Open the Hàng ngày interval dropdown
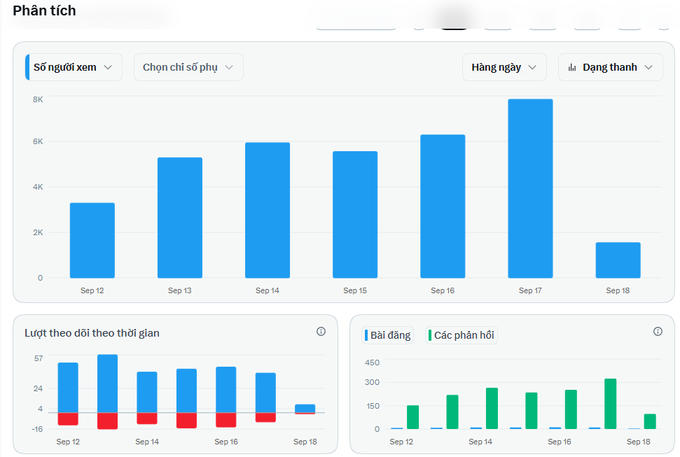Image resolution: width=680 pixels, height=457 pixels. point(504,67)
